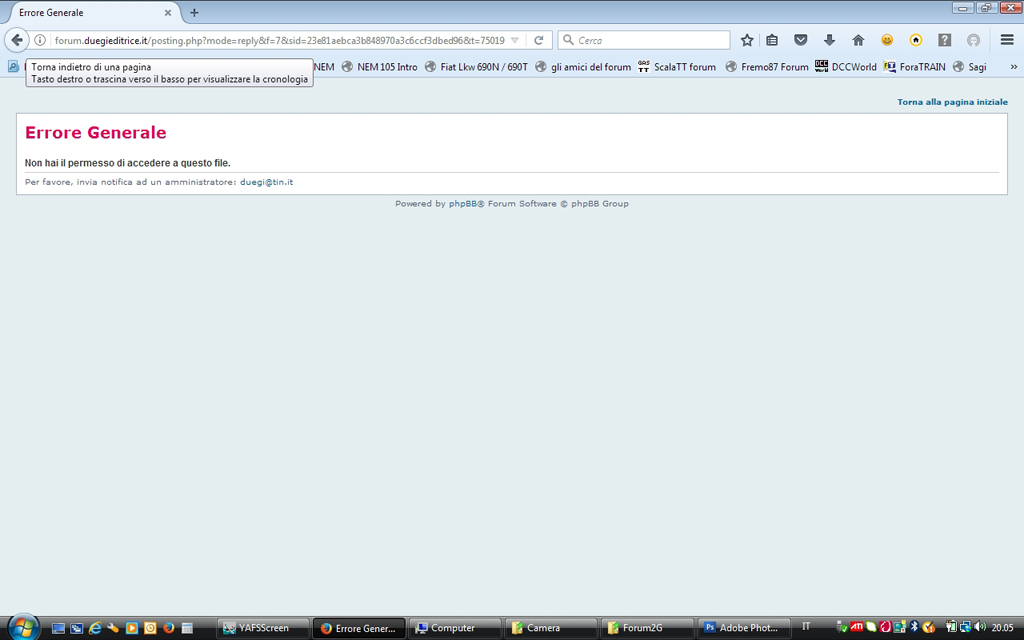Go to the browser home page icon
Image resolution: width=1024 pixels, height=640 pixels.
pos(858,40)
